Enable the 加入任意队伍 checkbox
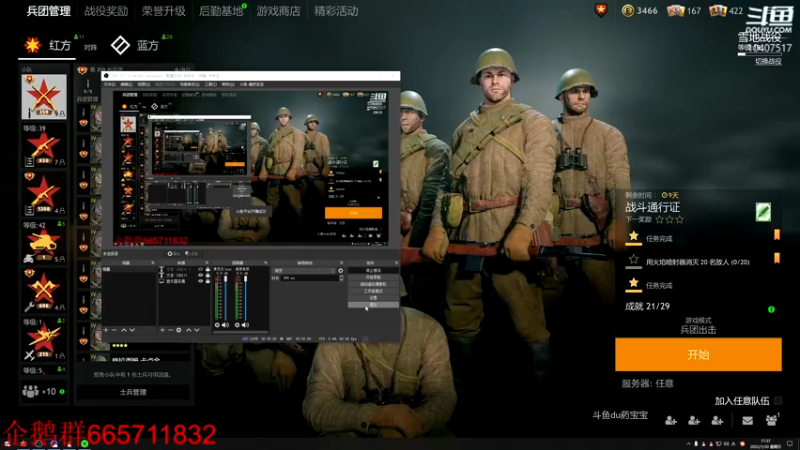This screenshot has height=450, width=800. pos(778,401)
